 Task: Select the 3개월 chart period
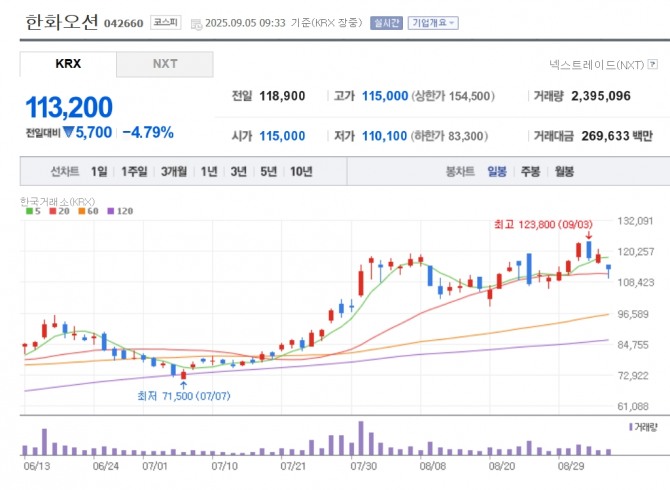tap(174, 171)
